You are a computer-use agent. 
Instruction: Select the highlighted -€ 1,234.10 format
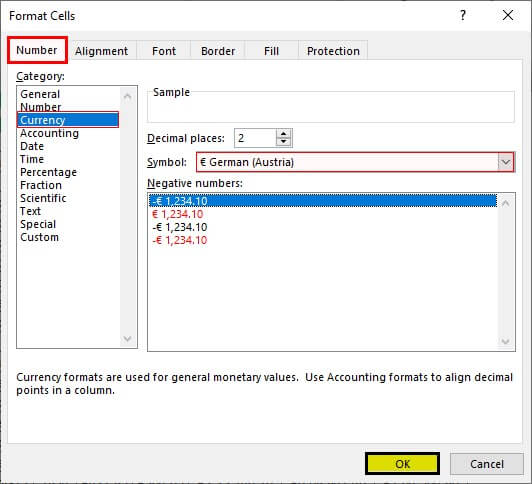(x=323, y=201)
